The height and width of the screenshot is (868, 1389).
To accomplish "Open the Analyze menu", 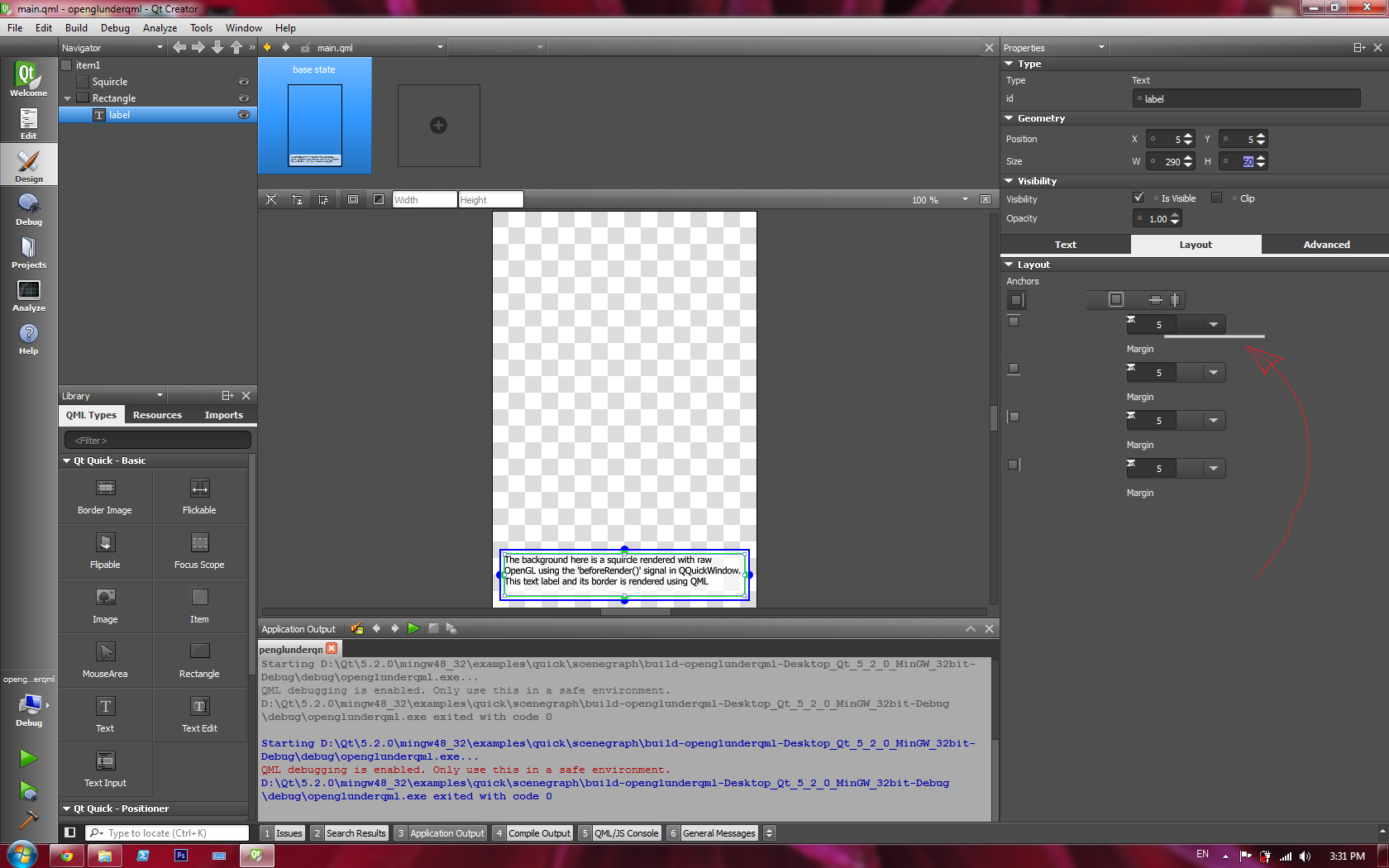I will click(160, 27).
